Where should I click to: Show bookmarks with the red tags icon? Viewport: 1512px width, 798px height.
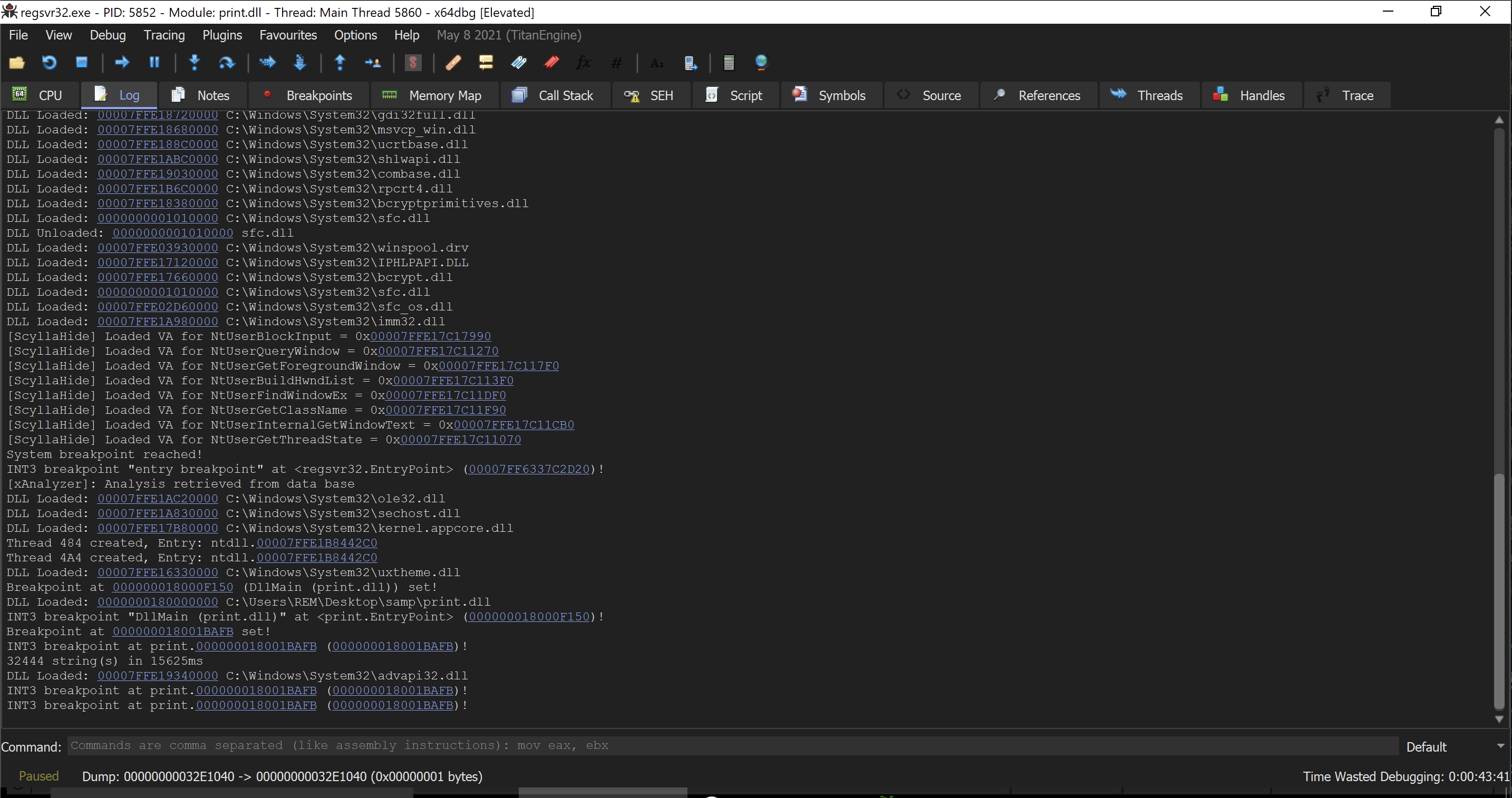552,62
